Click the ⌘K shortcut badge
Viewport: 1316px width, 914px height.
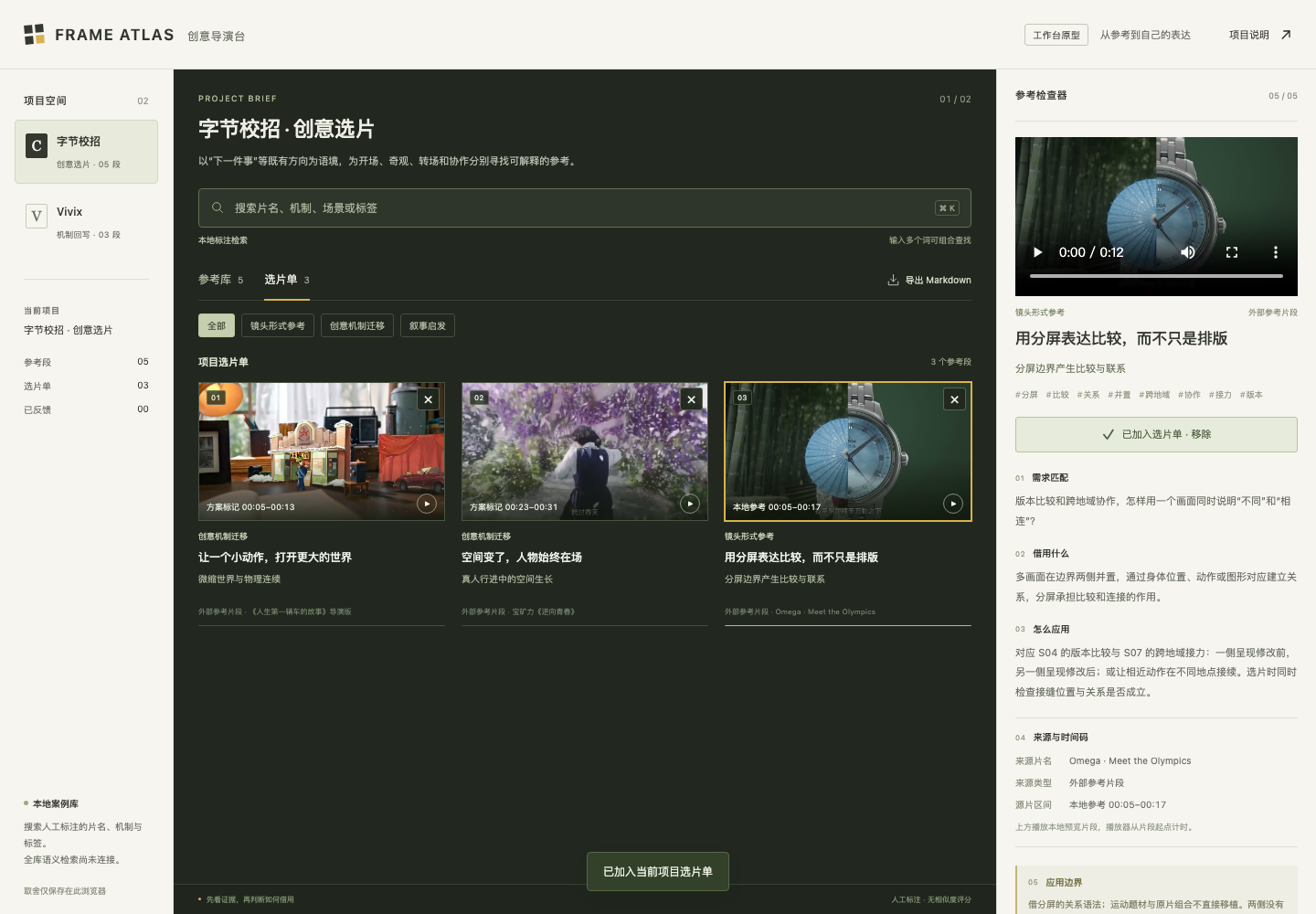click(947, 208)
